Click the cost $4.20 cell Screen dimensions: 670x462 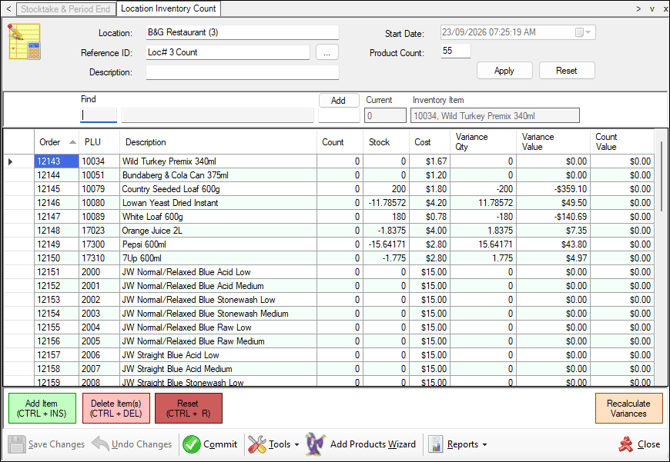pyautogui.click(x=429, y=203)
